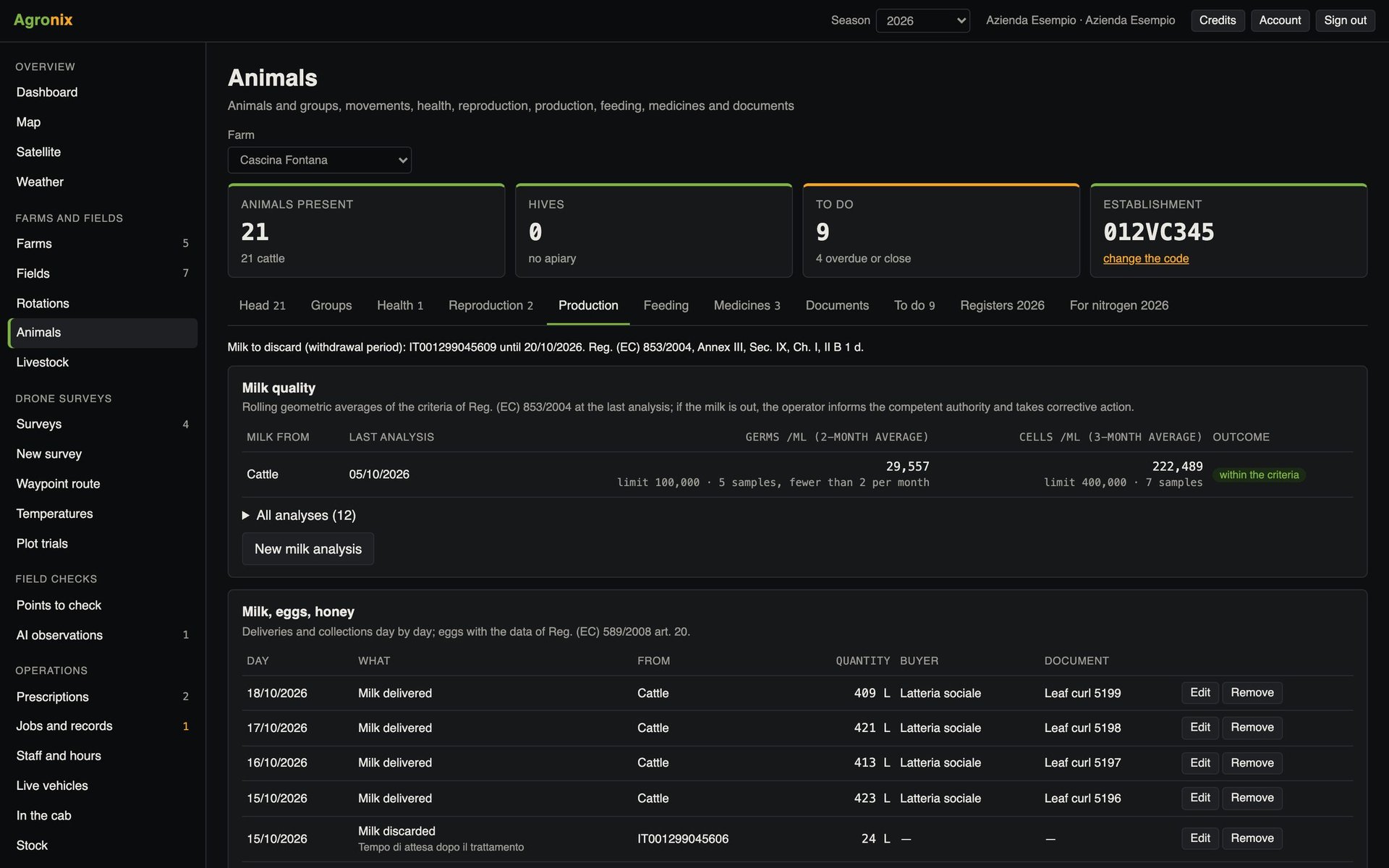Viewport: 1389px width, 868px height.
Task: Open Jobs and records in sidebar
Action: click(102, 726)
